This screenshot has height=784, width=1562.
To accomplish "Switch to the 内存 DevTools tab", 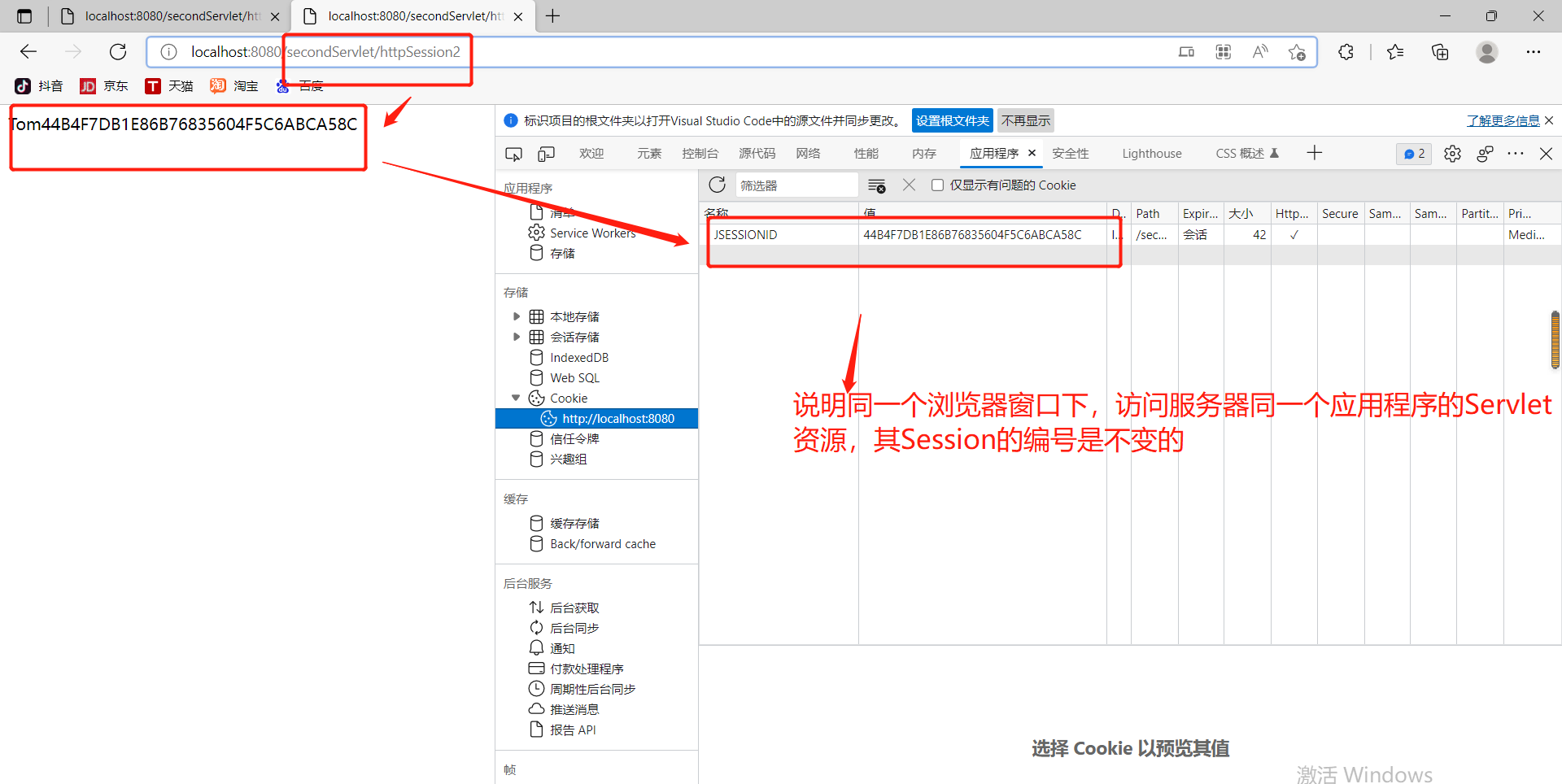I will pyautogui.click(x=924, y=154).
